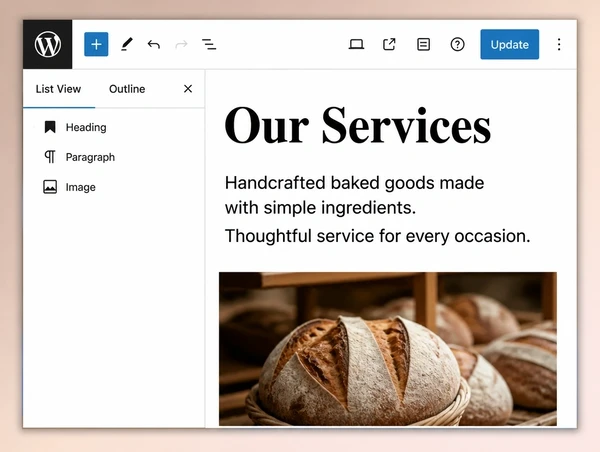The height and width of the screenshot is (452, 600).
Task: Click the WordPress logo button
Action: click(x=47, y=44)
